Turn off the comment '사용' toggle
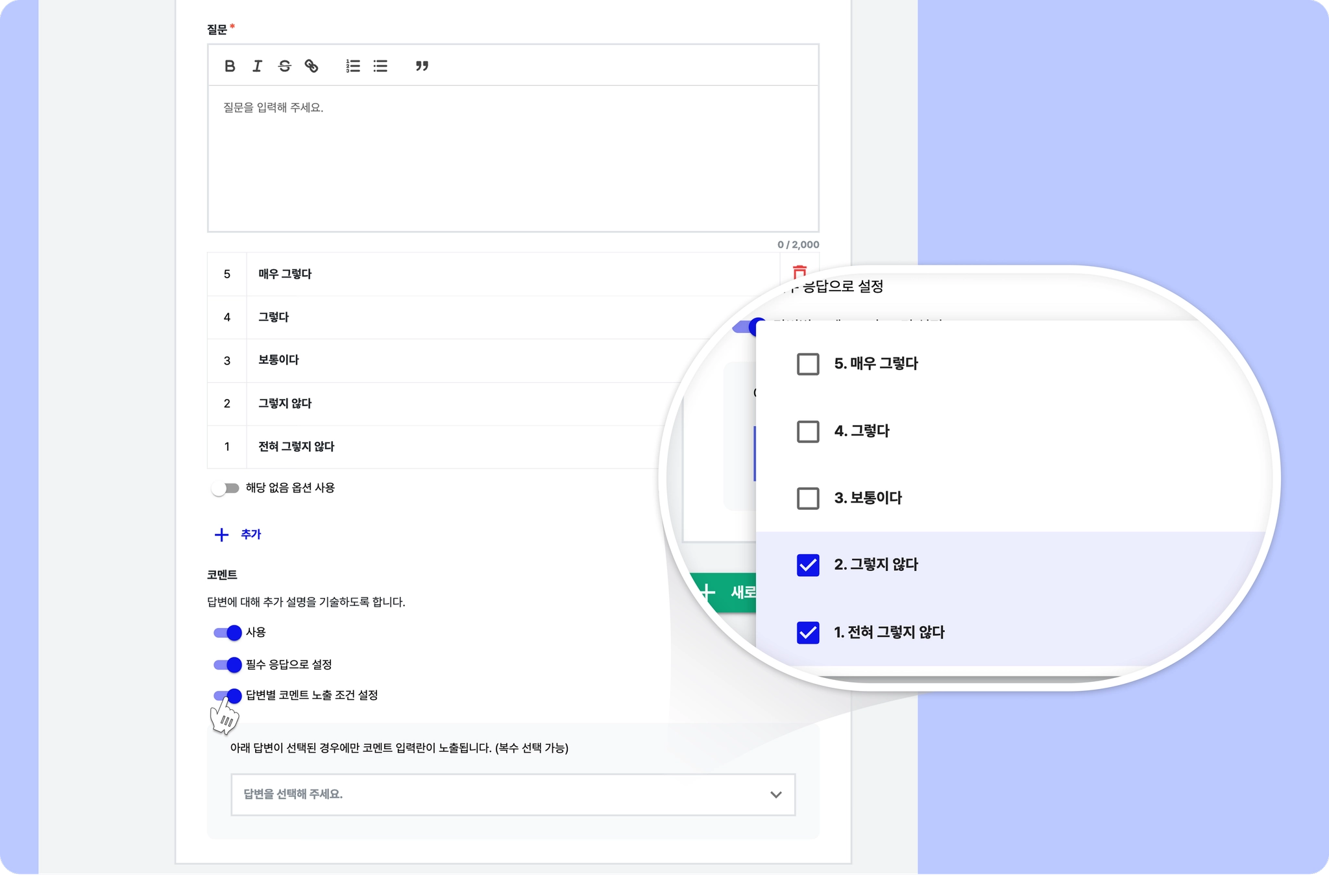 tap(227, 633)
